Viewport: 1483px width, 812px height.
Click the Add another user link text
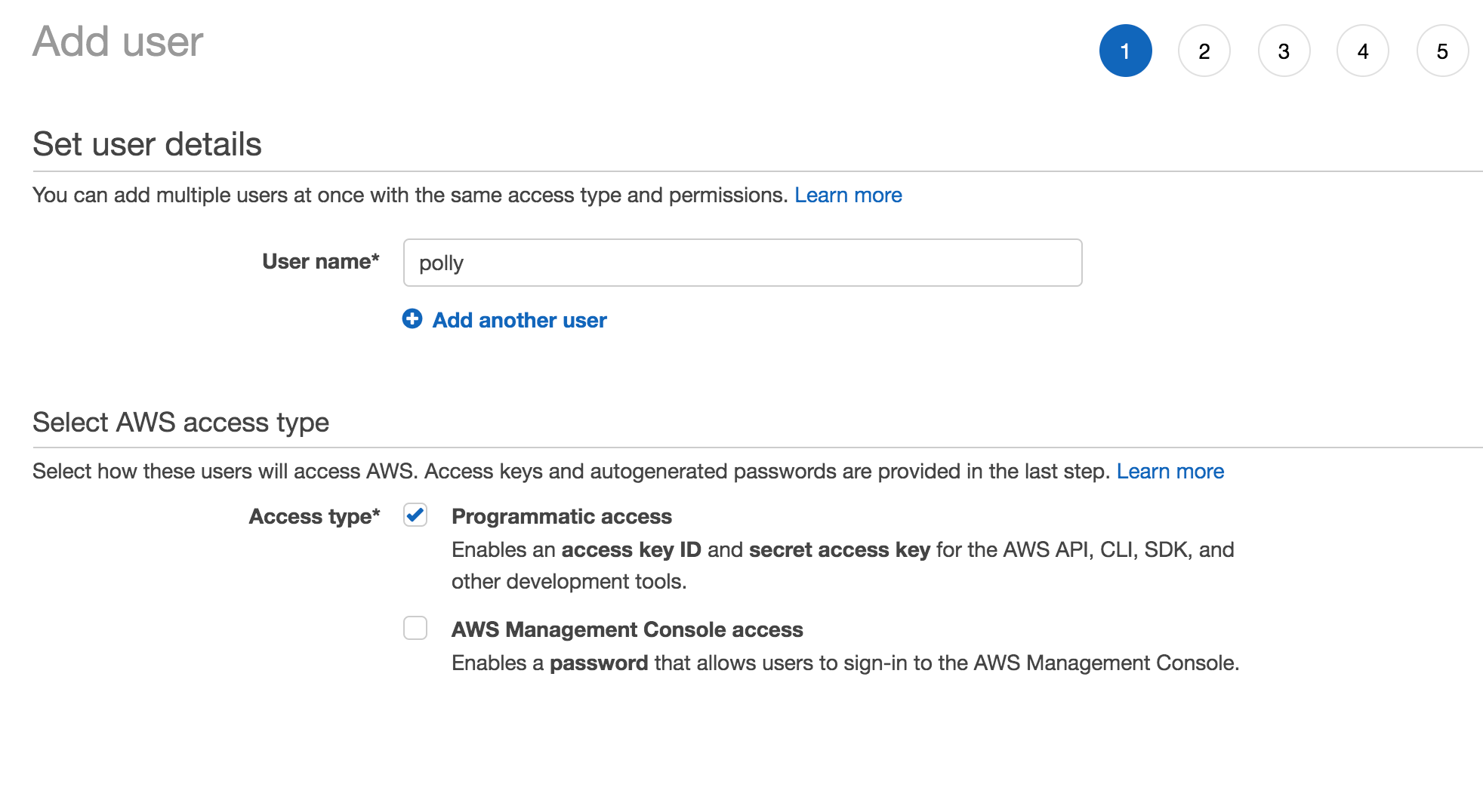520,320
